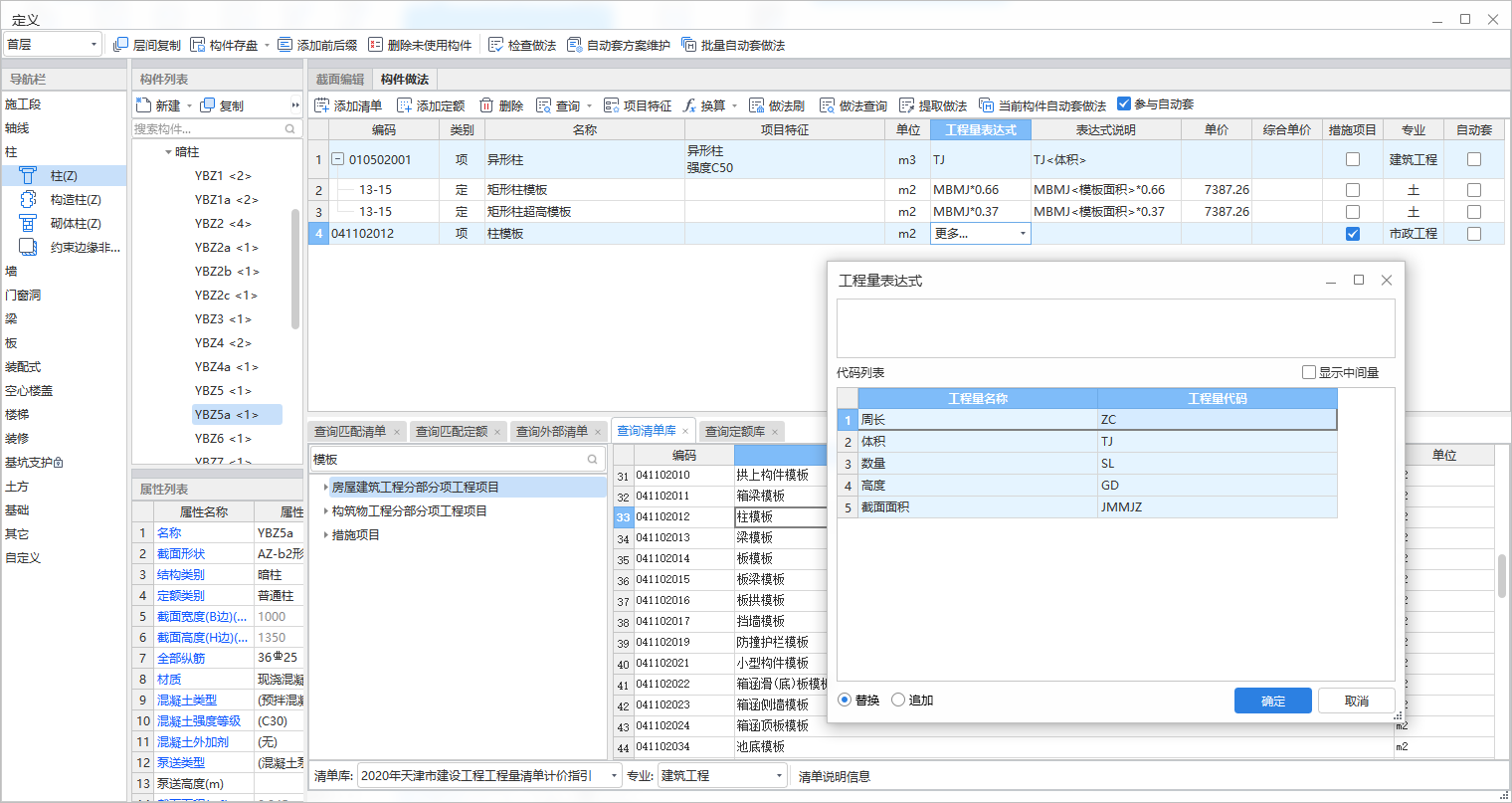This screenshot has width=1512, height=803.
Task: Select the 替换 radio button
Action: pyautogui.click(x=846, y=700)
